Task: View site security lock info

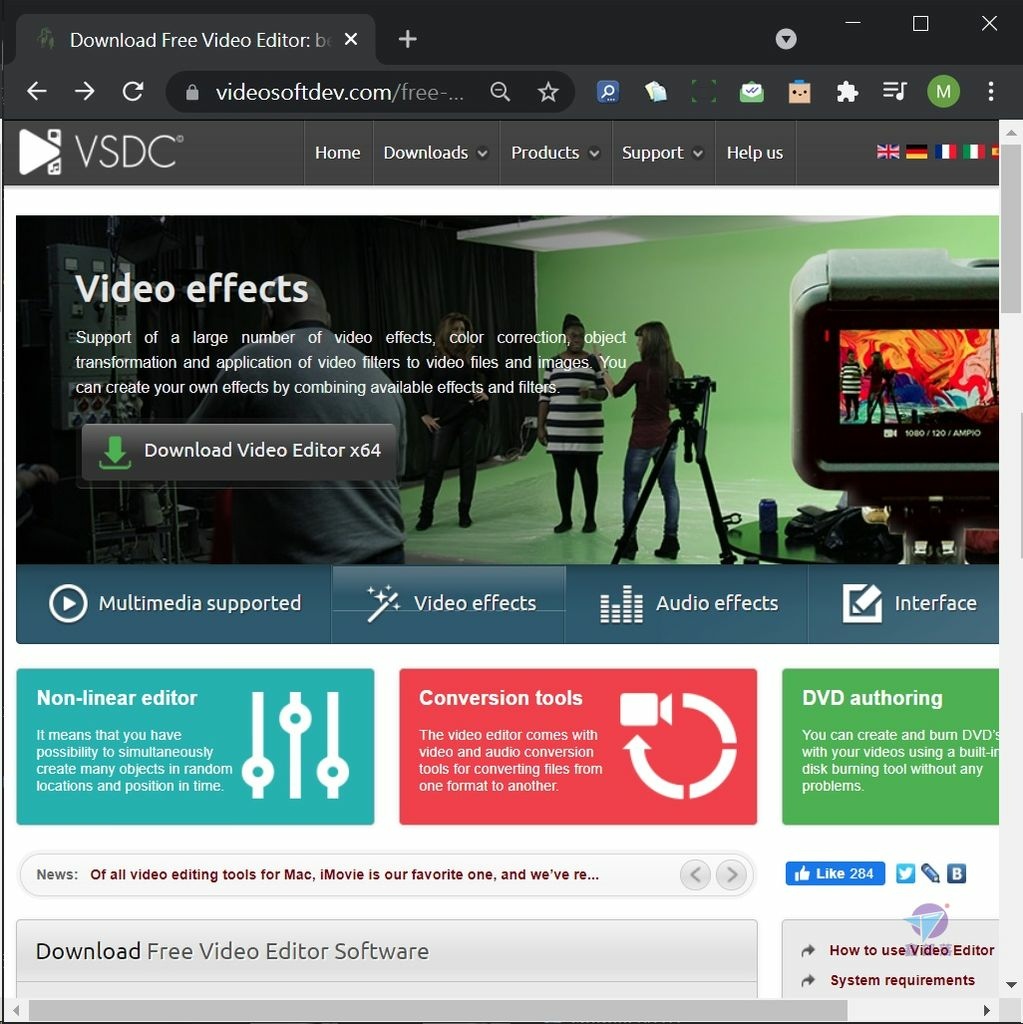Action: (192, 92)
